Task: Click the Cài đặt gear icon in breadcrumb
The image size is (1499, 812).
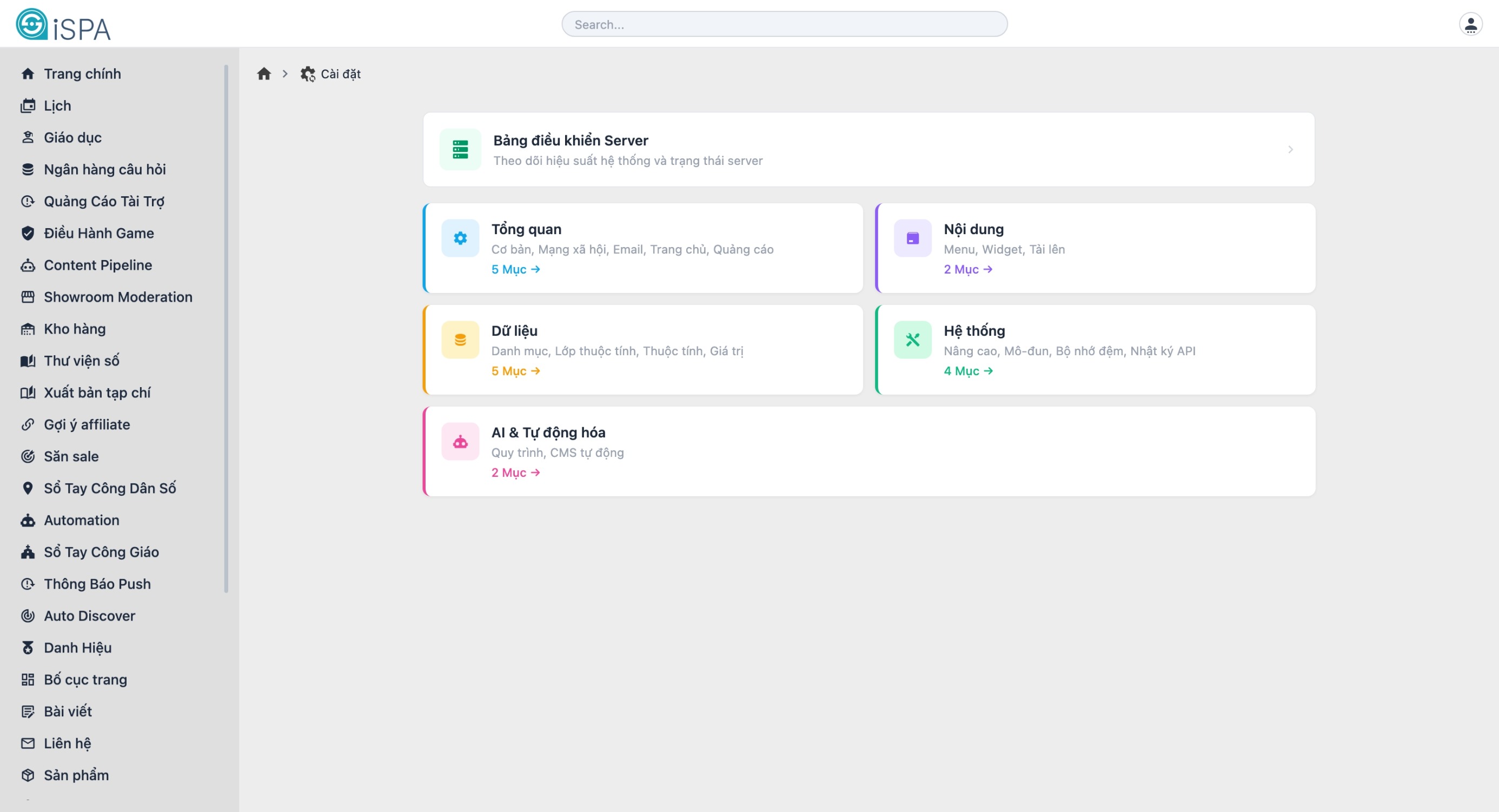Action: (x=308, y=74)
